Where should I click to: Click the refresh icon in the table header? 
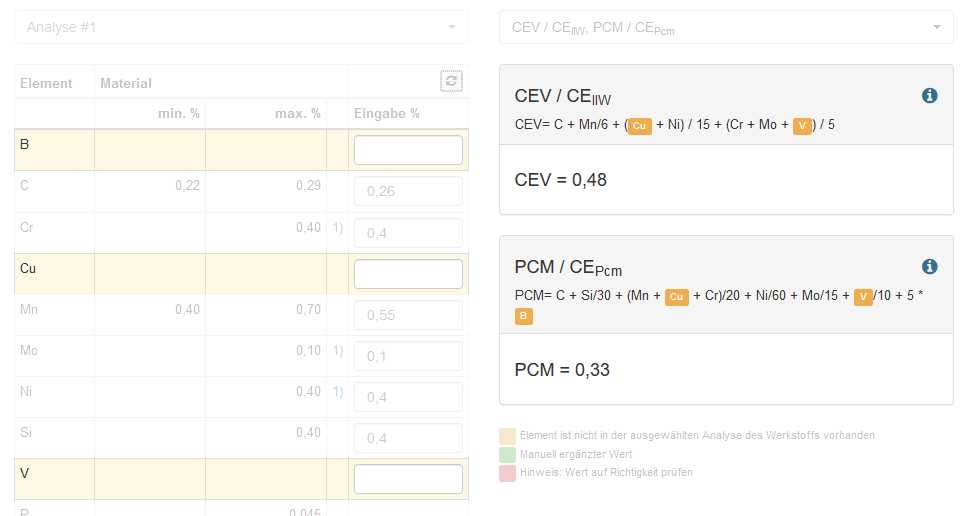(x=451, y=82)
